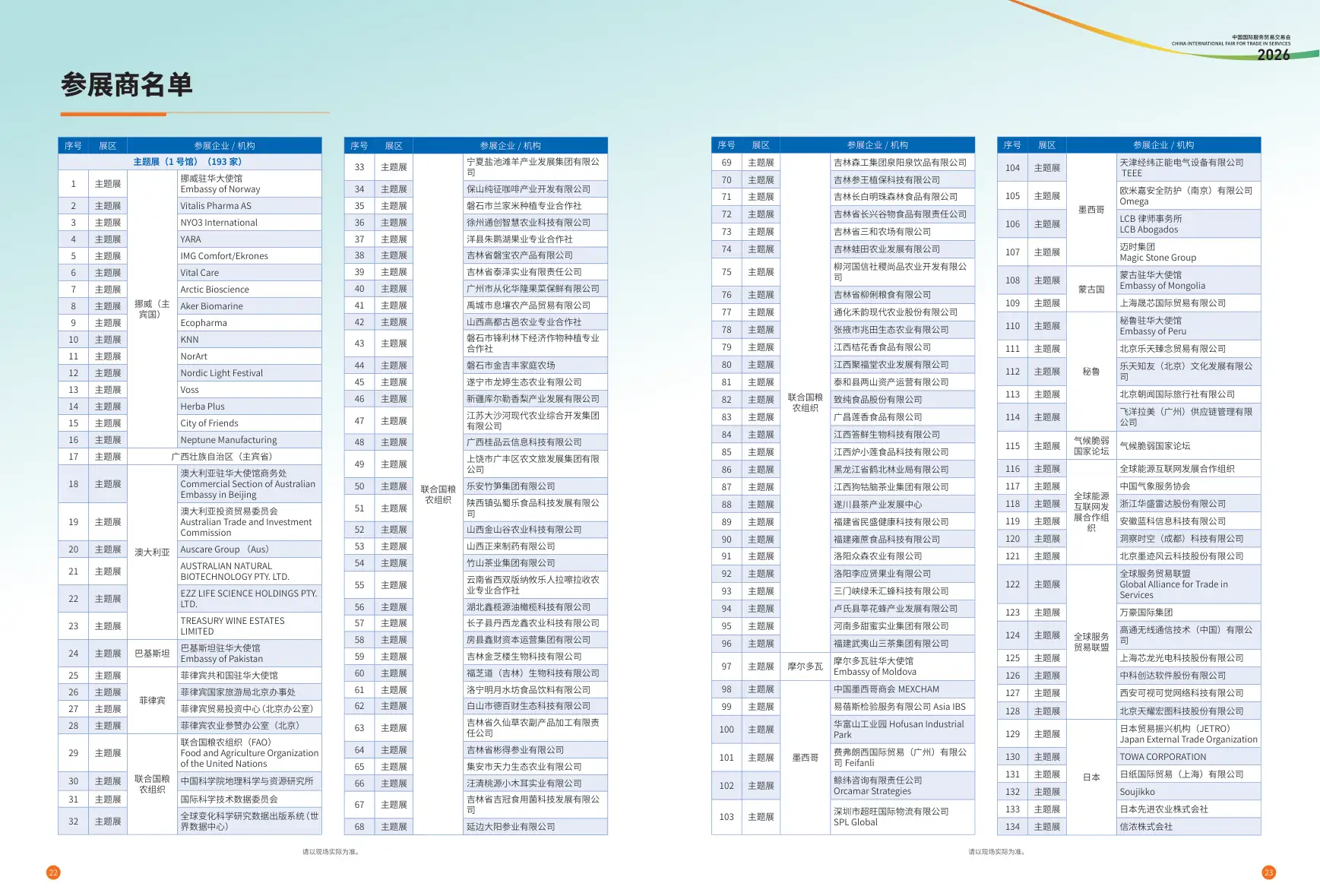Select the 巴基斯坦 zone cell

pos(152,654)
